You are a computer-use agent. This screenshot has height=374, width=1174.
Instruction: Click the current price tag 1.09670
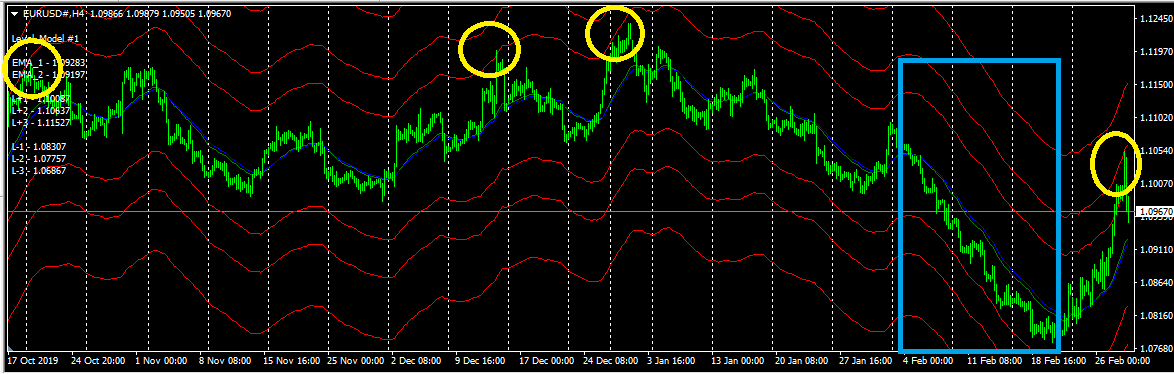point(1155,212)
